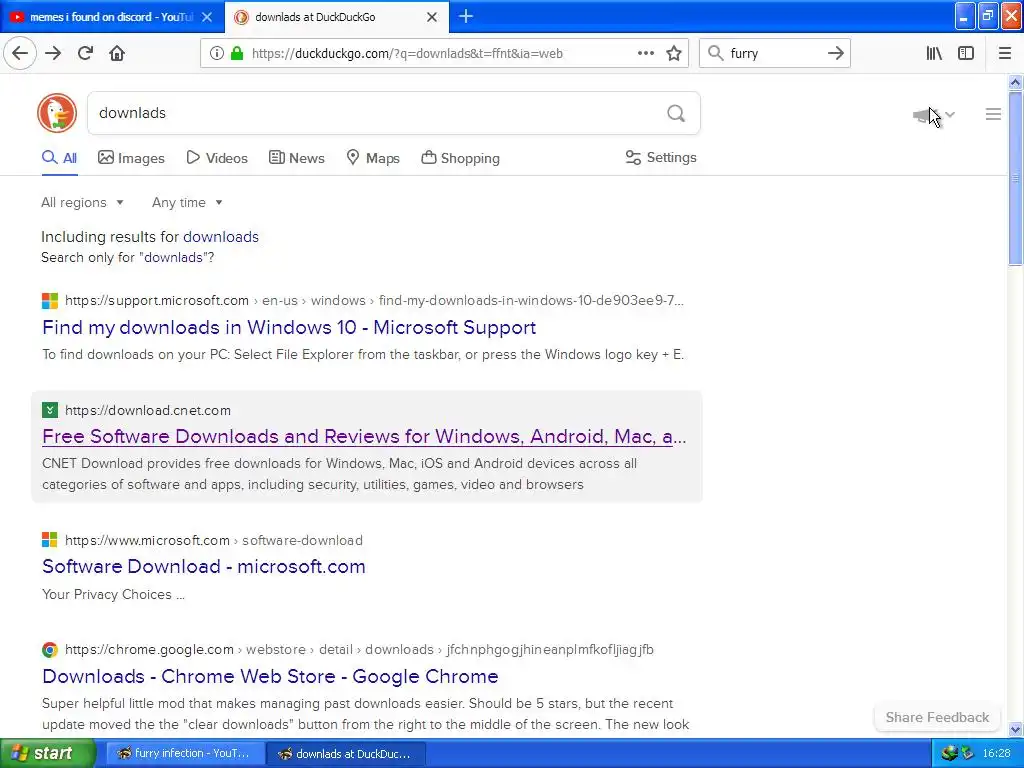Click the corrected downloads link

(x=221, y=236)
